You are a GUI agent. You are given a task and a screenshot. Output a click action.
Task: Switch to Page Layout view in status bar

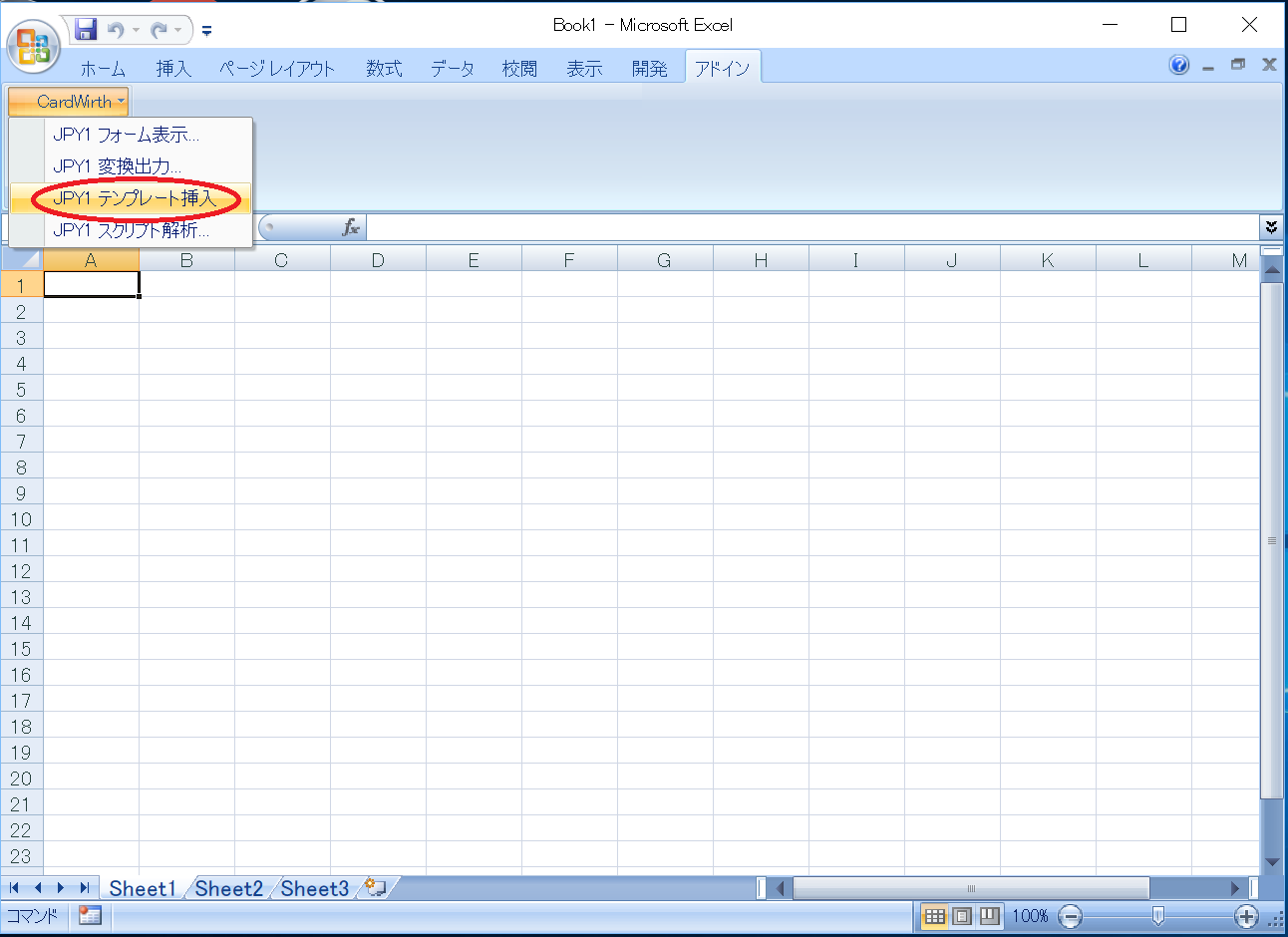[962, 916]
